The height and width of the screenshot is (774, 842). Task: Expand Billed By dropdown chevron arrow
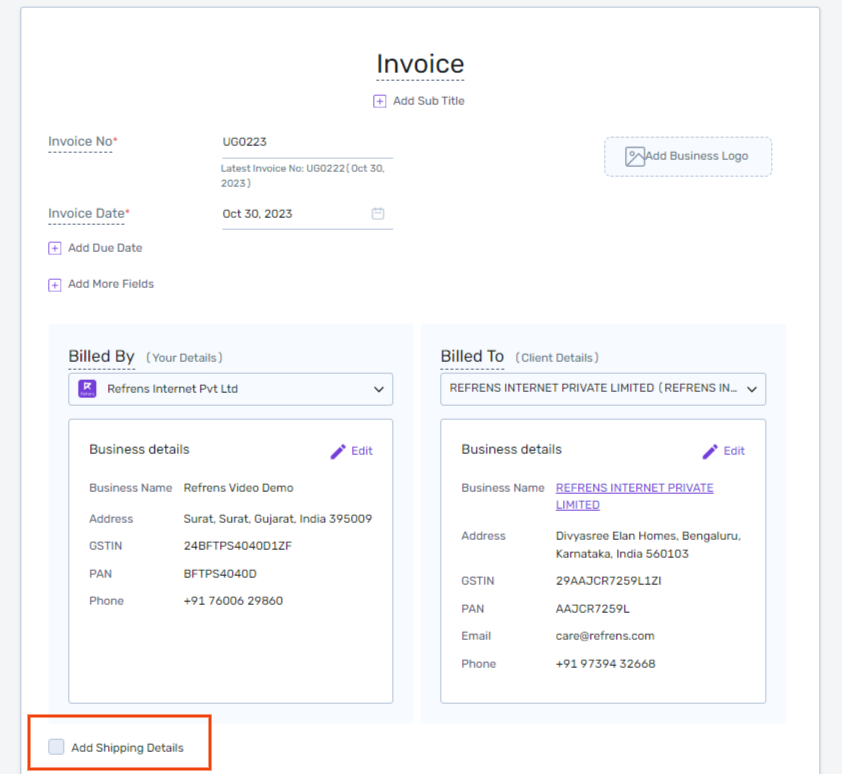point(379,389)
